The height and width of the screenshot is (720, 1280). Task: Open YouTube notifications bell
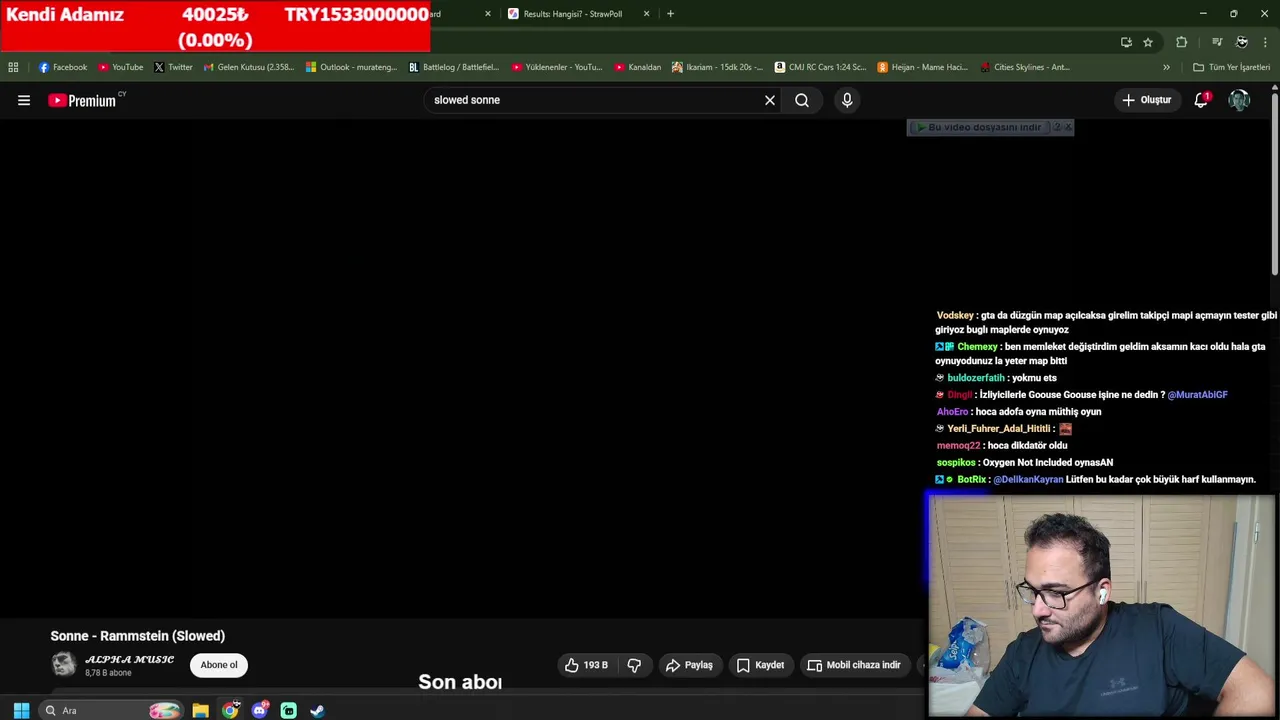click(x=1201, y=100)
